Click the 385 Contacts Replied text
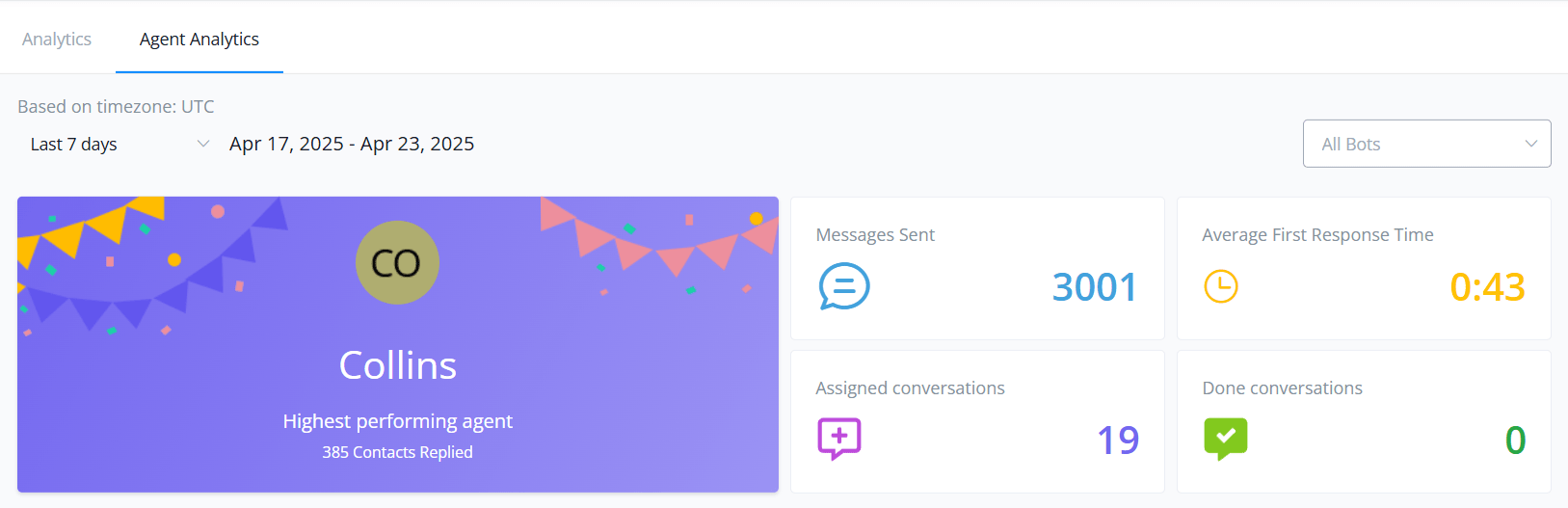The image size is (1568, 508). click(397, 452)
